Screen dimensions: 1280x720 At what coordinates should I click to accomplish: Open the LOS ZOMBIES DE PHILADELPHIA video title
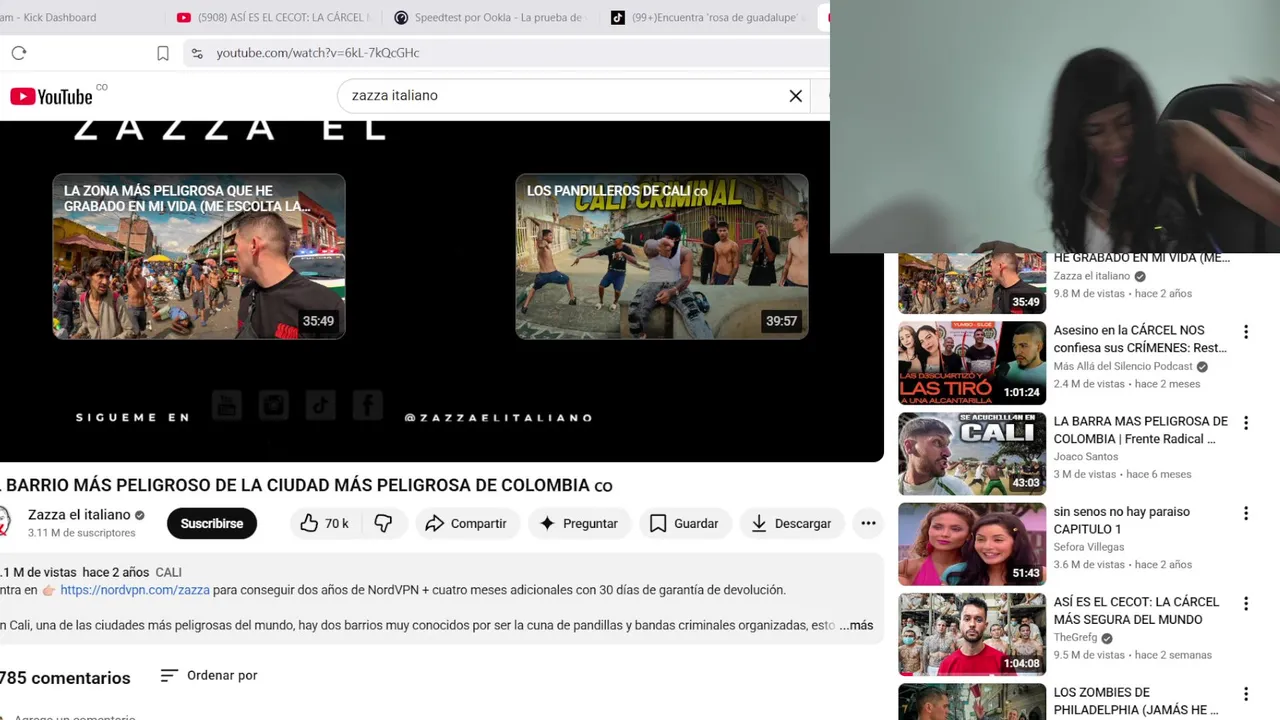pyautogui.click(x=1136, y=701)
